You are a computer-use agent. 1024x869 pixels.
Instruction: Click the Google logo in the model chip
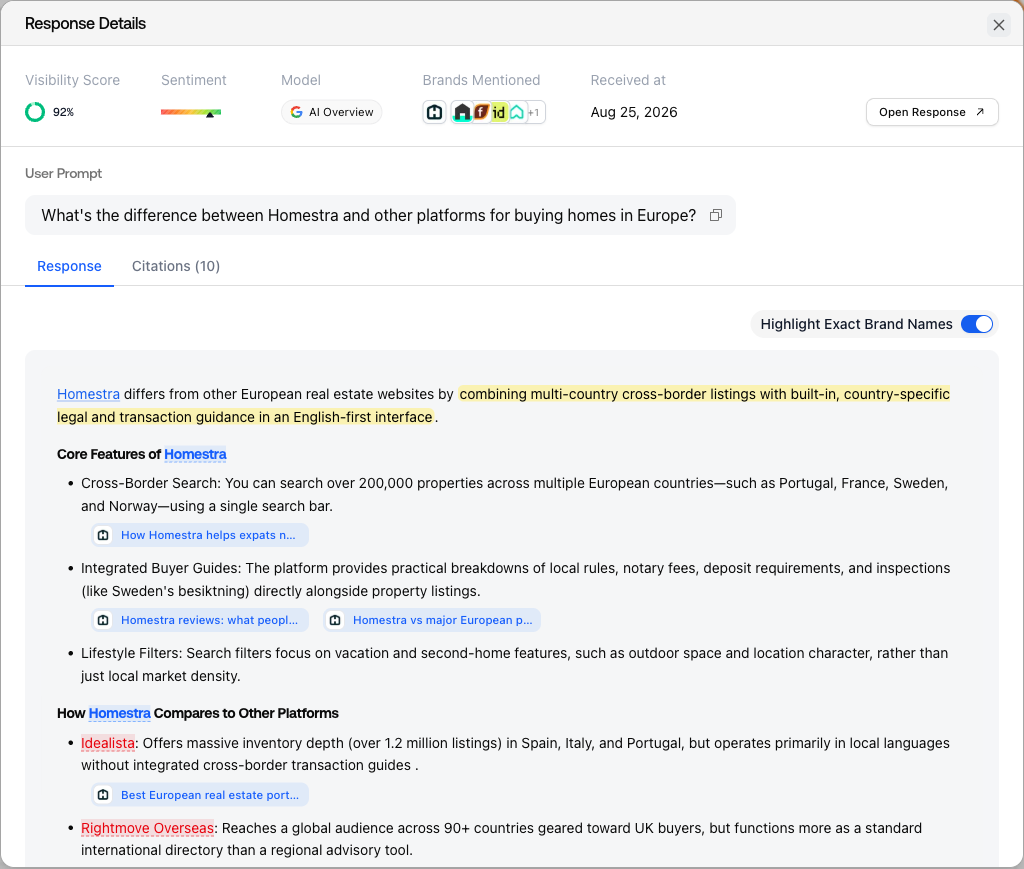click(x=296, y=112)
